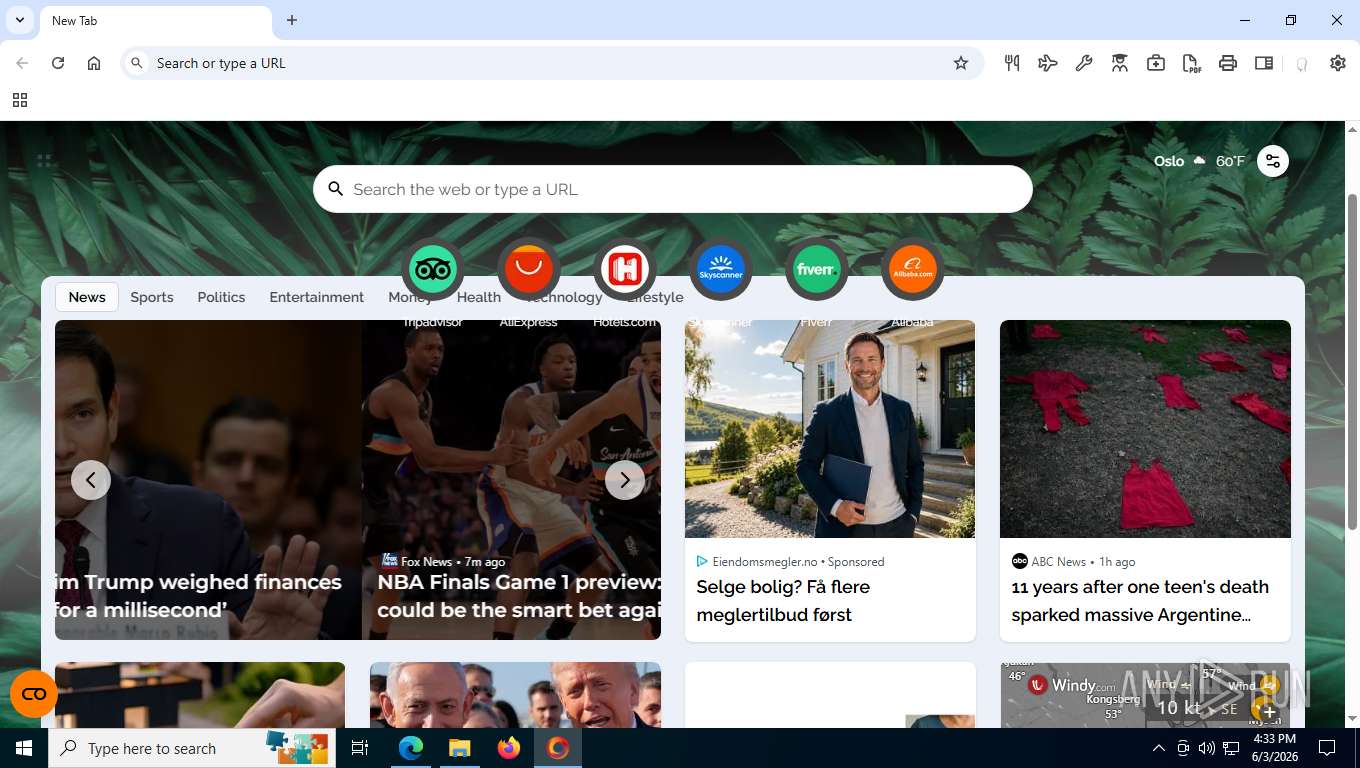This screenshot has height=768, width=1360.
Task: Click the page's web search box
Action: point(673,189)
